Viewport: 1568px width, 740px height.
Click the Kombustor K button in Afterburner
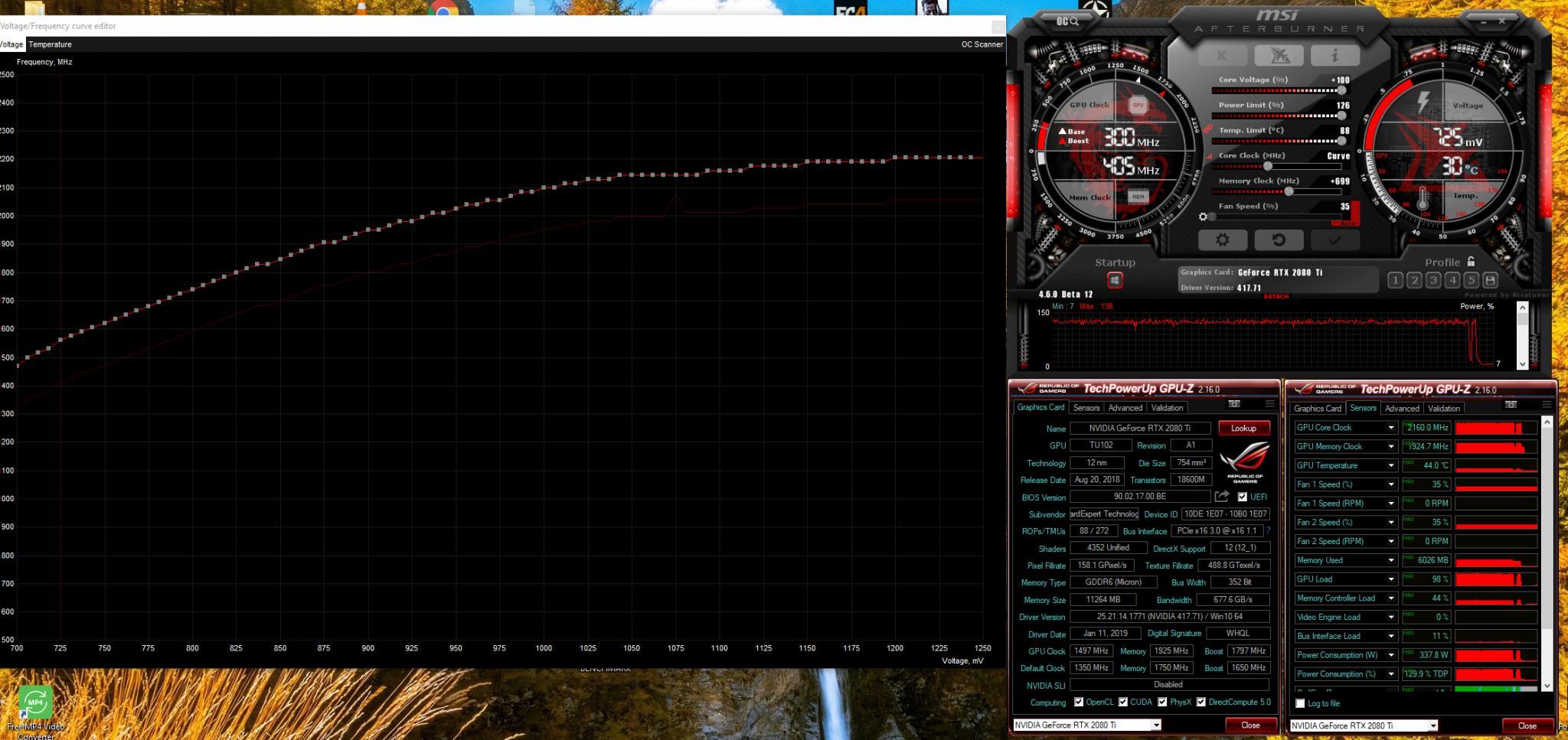pyautogui.click(x=1222, y=55)
